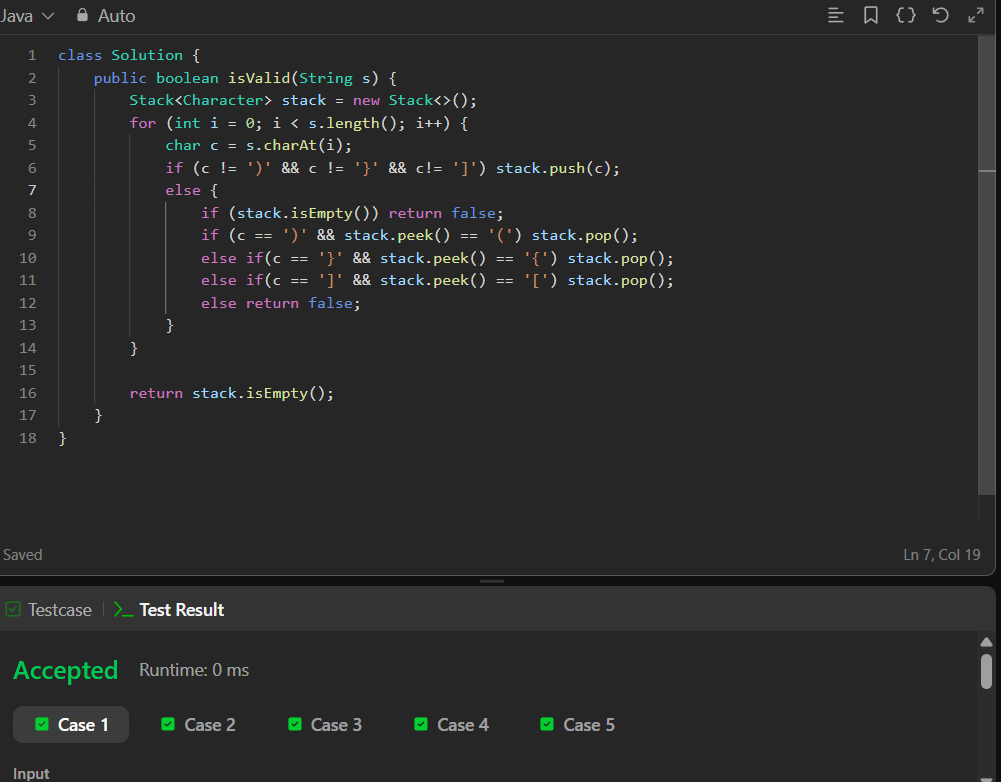Click the Test Result terminal icon
This screenshot has height=782, width=1001.
click(x=123, y=610)
